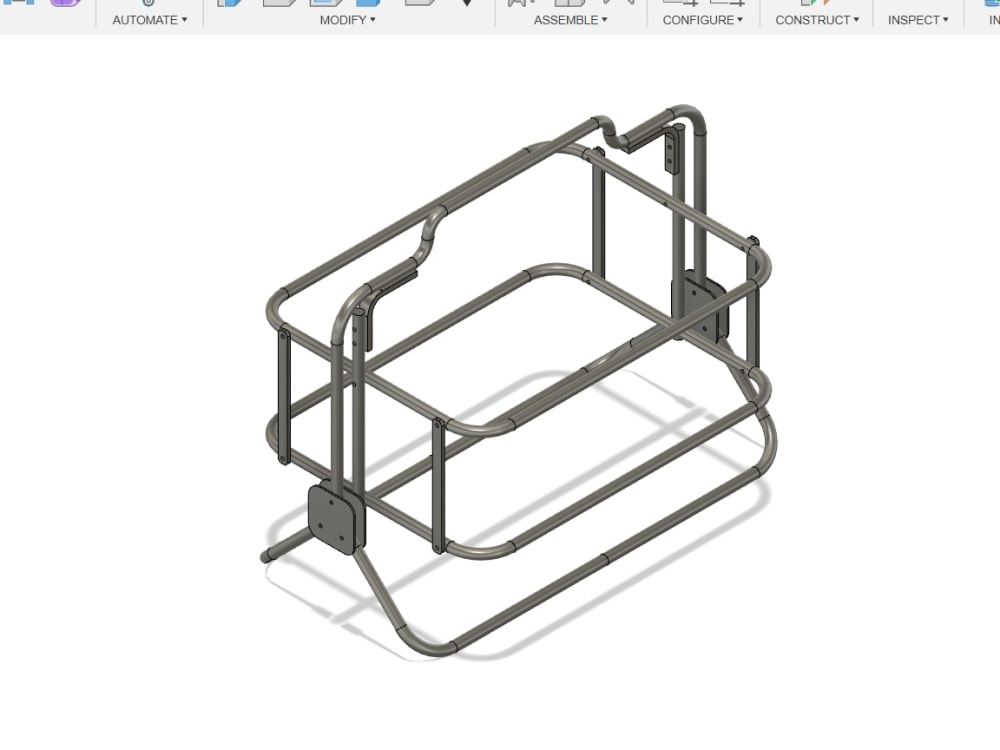Open the AUTOMATE dropdown menu
1000x750 pixels.
150,20
